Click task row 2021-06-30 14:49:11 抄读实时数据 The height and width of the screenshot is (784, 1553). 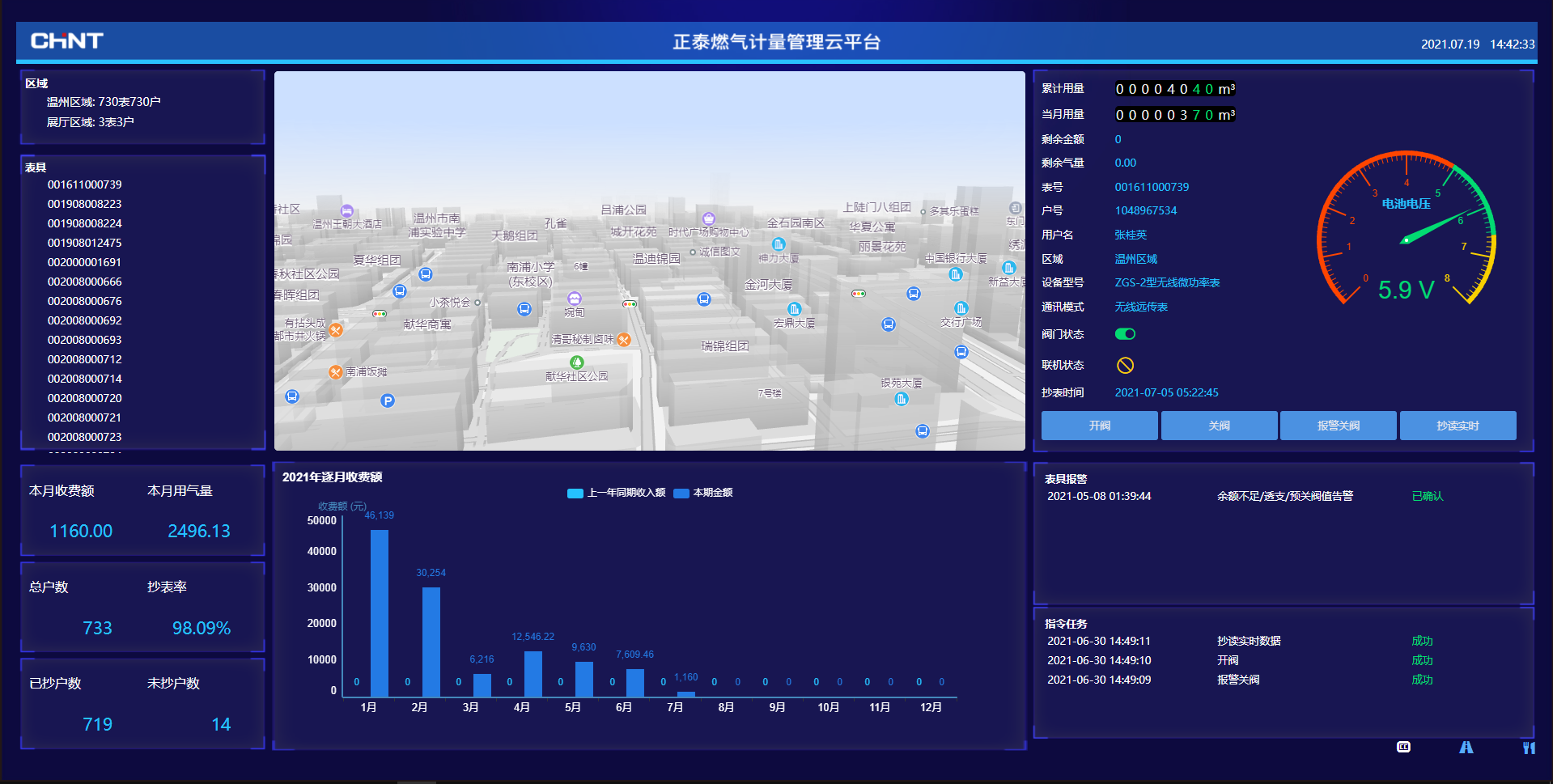(x=1283, y=641)
